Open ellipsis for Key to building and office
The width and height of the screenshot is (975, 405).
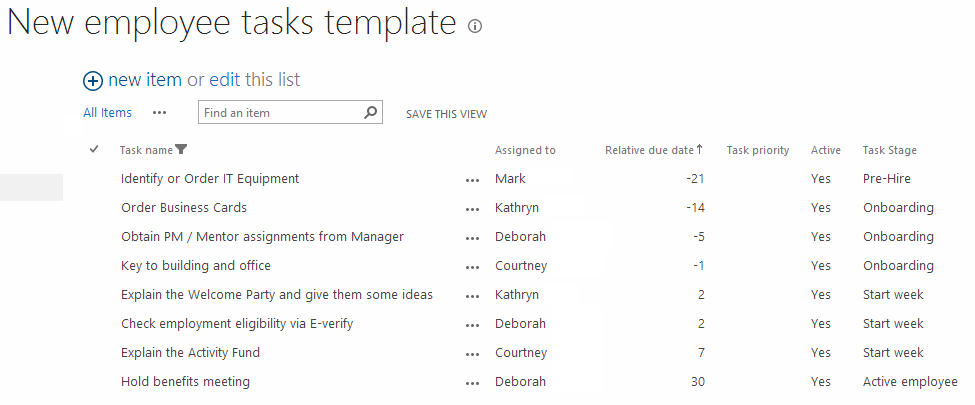473,267
